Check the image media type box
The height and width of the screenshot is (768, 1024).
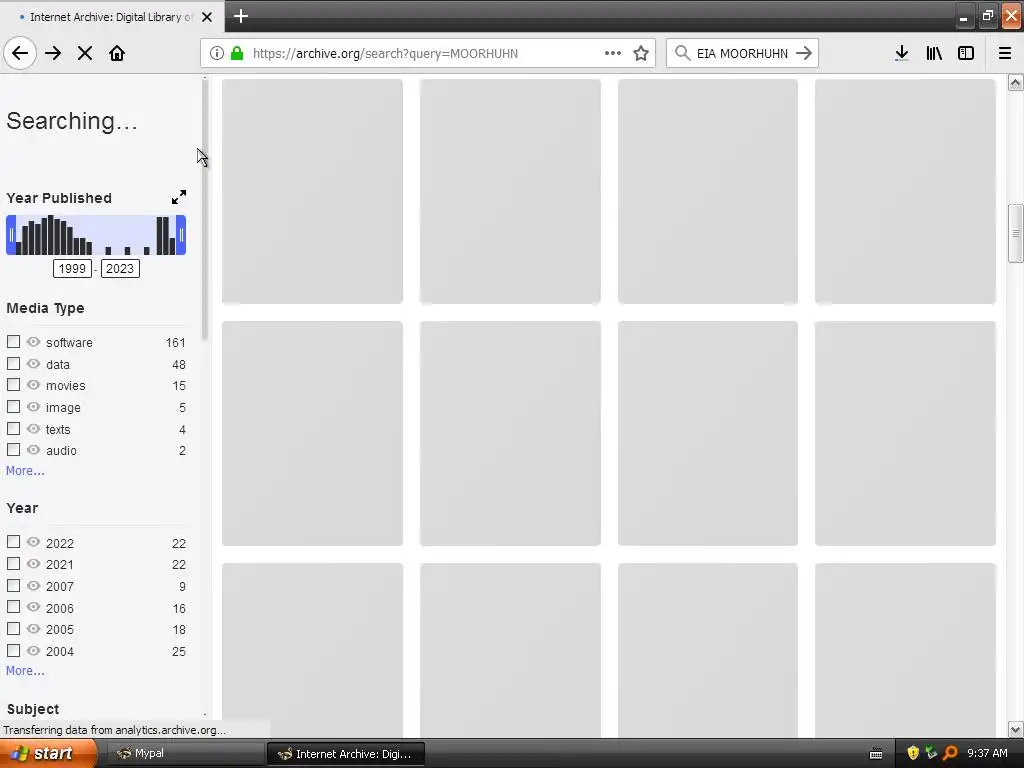(x=13, y=407)
